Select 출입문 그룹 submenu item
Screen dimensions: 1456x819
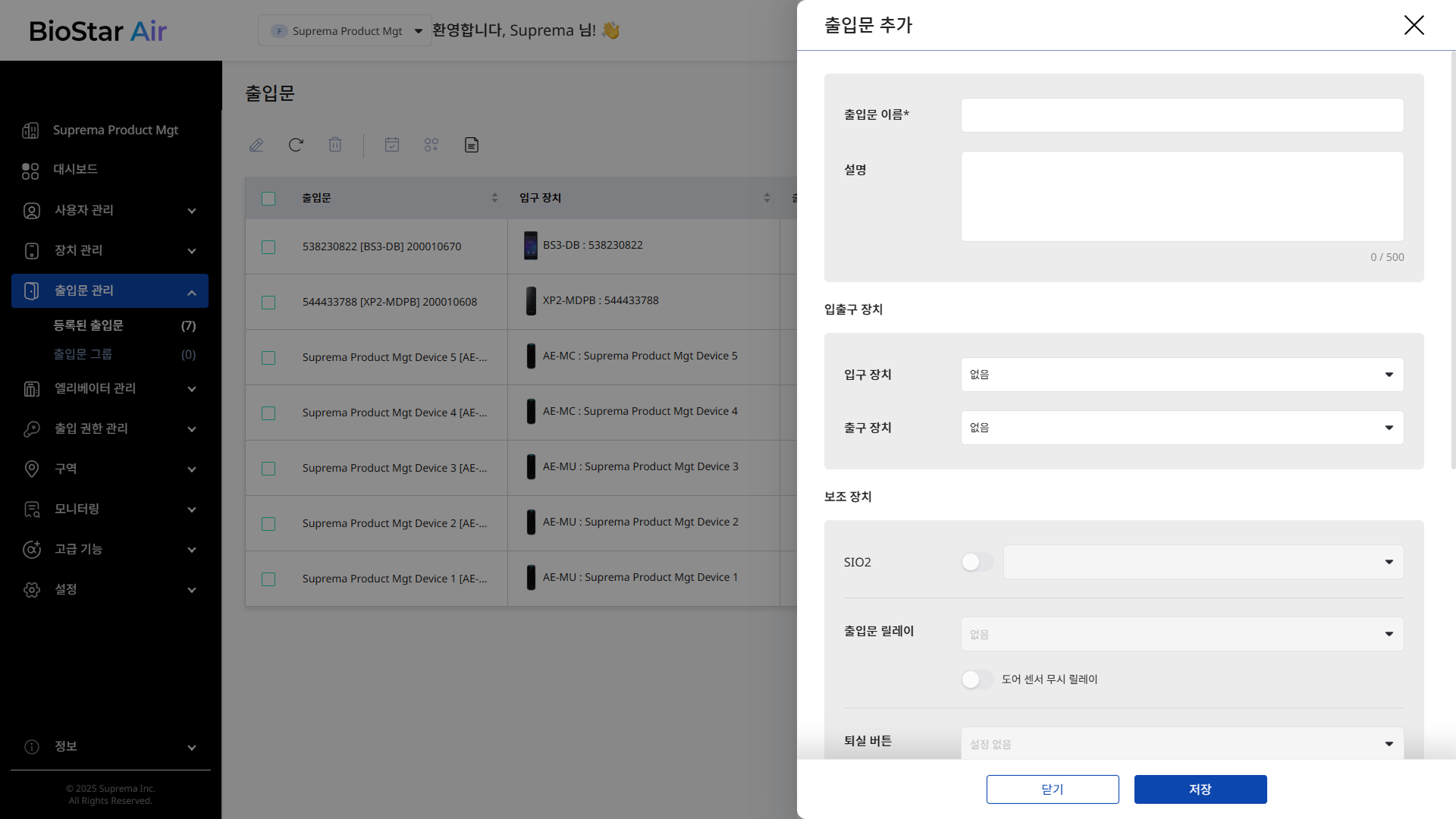click(83, 354)
